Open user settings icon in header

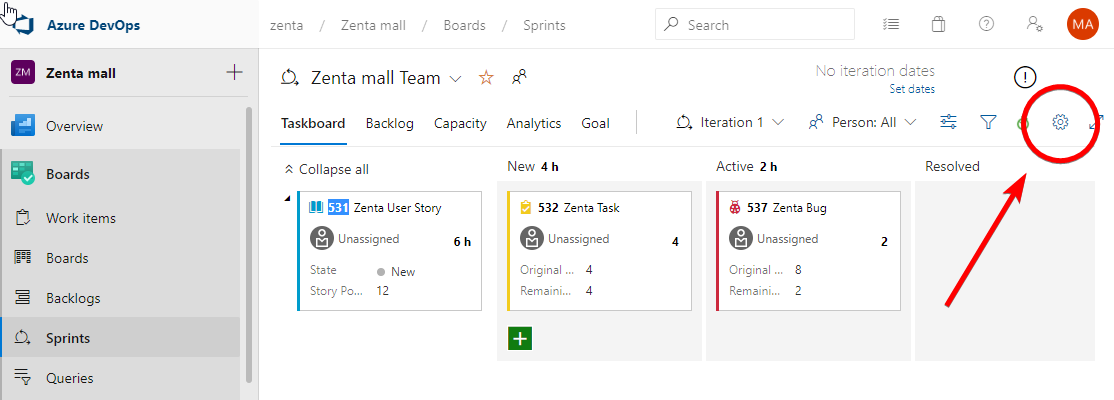coord(1034,24)
